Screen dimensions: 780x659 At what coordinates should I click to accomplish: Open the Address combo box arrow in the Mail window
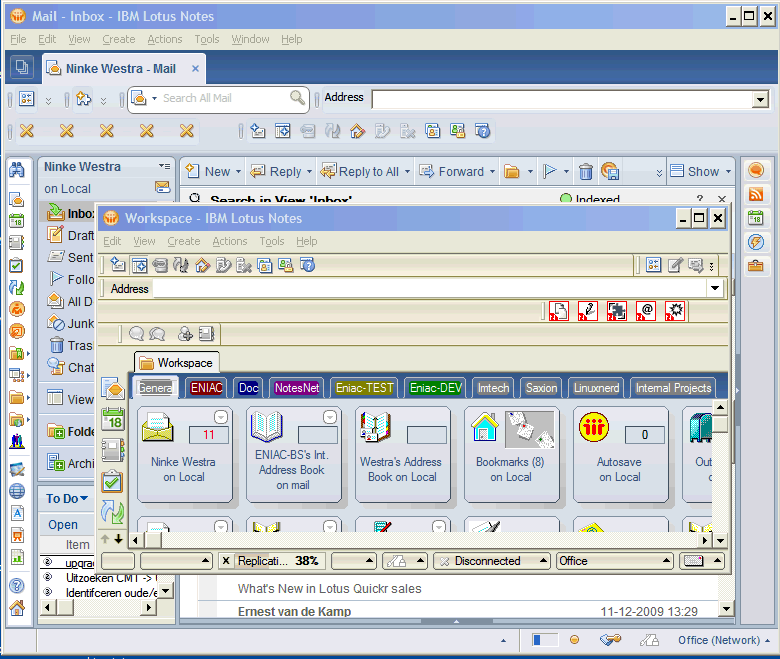click(760, 99)
